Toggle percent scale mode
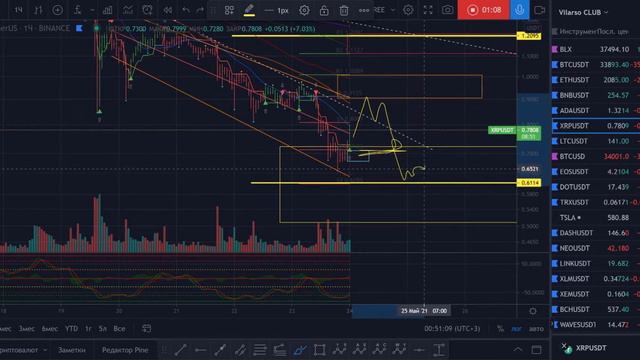The height and width of the screenshot is (360, 640). point(500,329)
